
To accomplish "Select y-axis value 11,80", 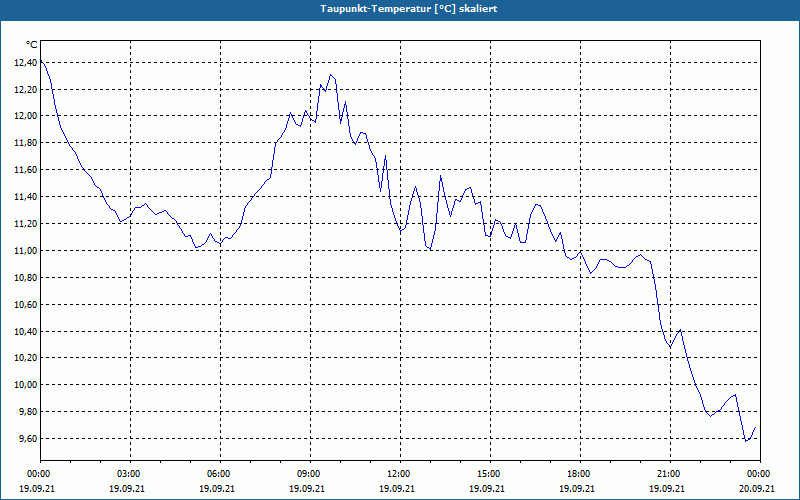I will coord(26,143).
